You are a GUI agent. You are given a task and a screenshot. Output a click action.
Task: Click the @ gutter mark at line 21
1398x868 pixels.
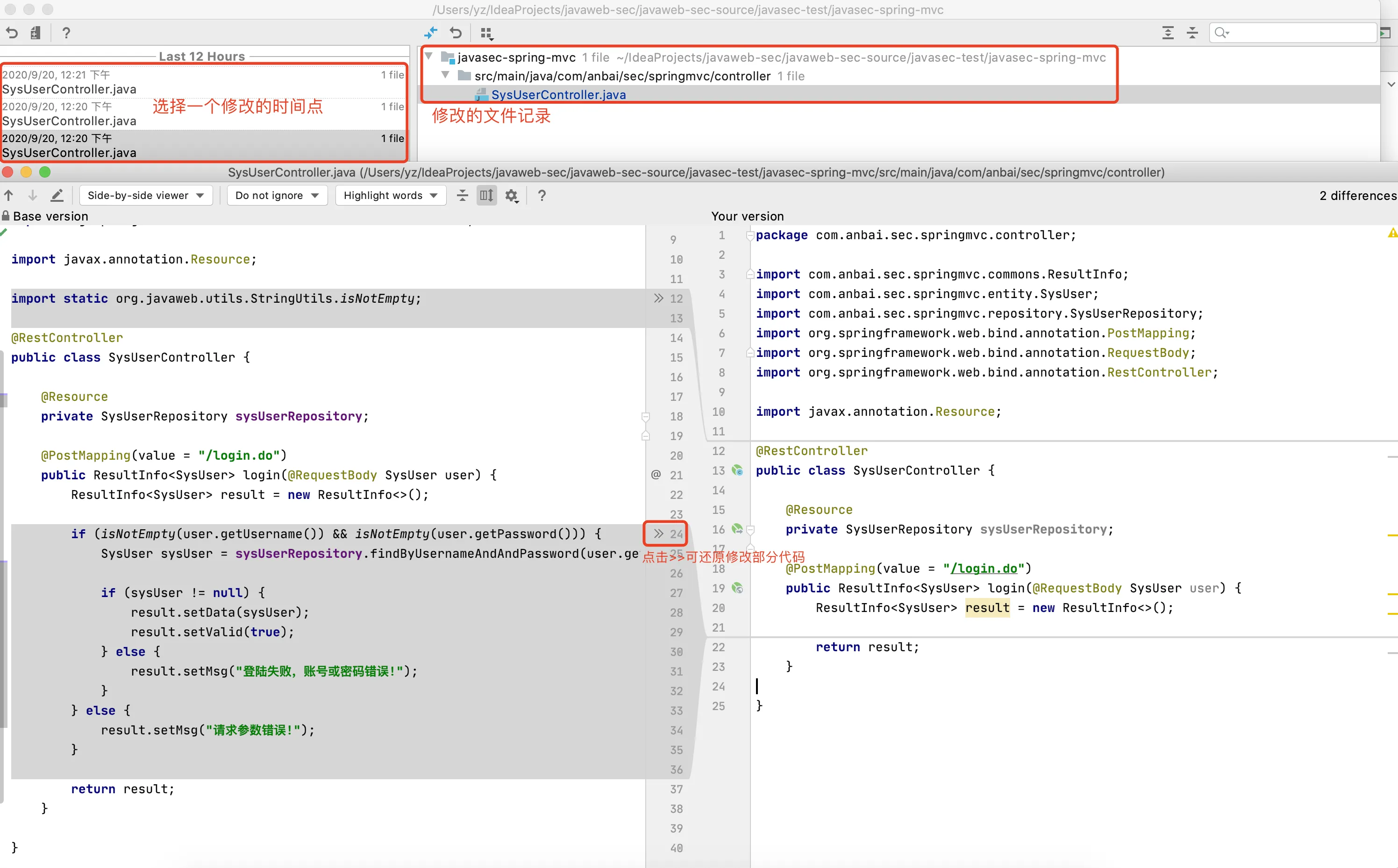click(656, 475)
